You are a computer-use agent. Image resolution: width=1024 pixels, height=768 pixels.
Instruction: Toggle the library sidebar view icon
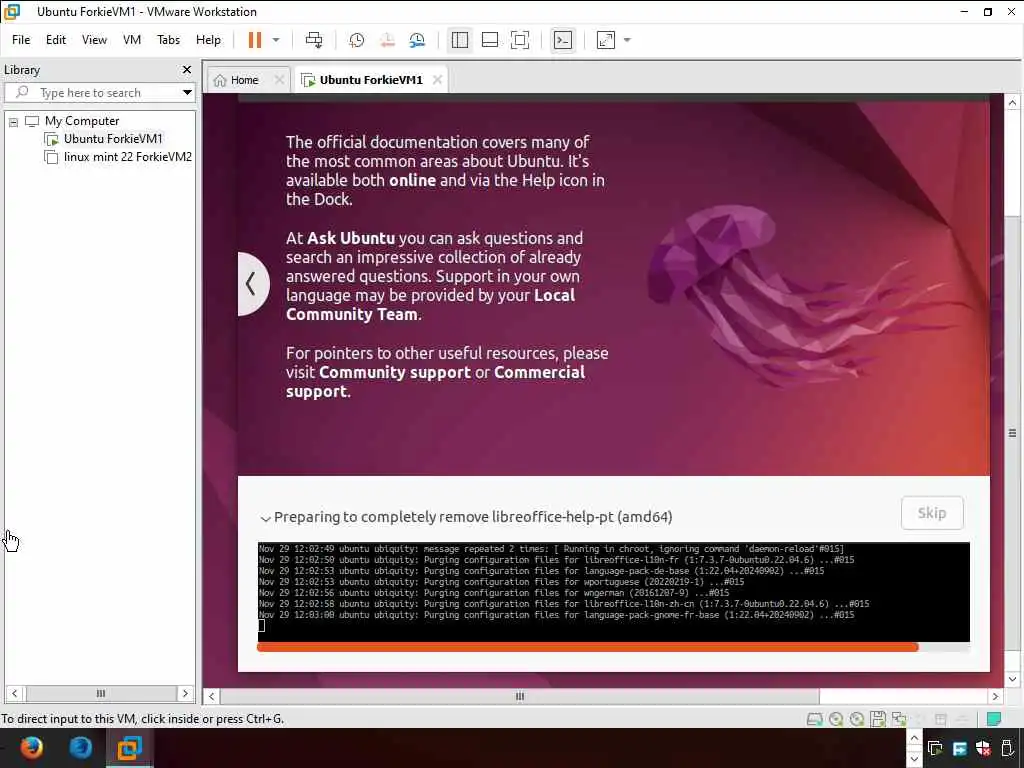460,40
